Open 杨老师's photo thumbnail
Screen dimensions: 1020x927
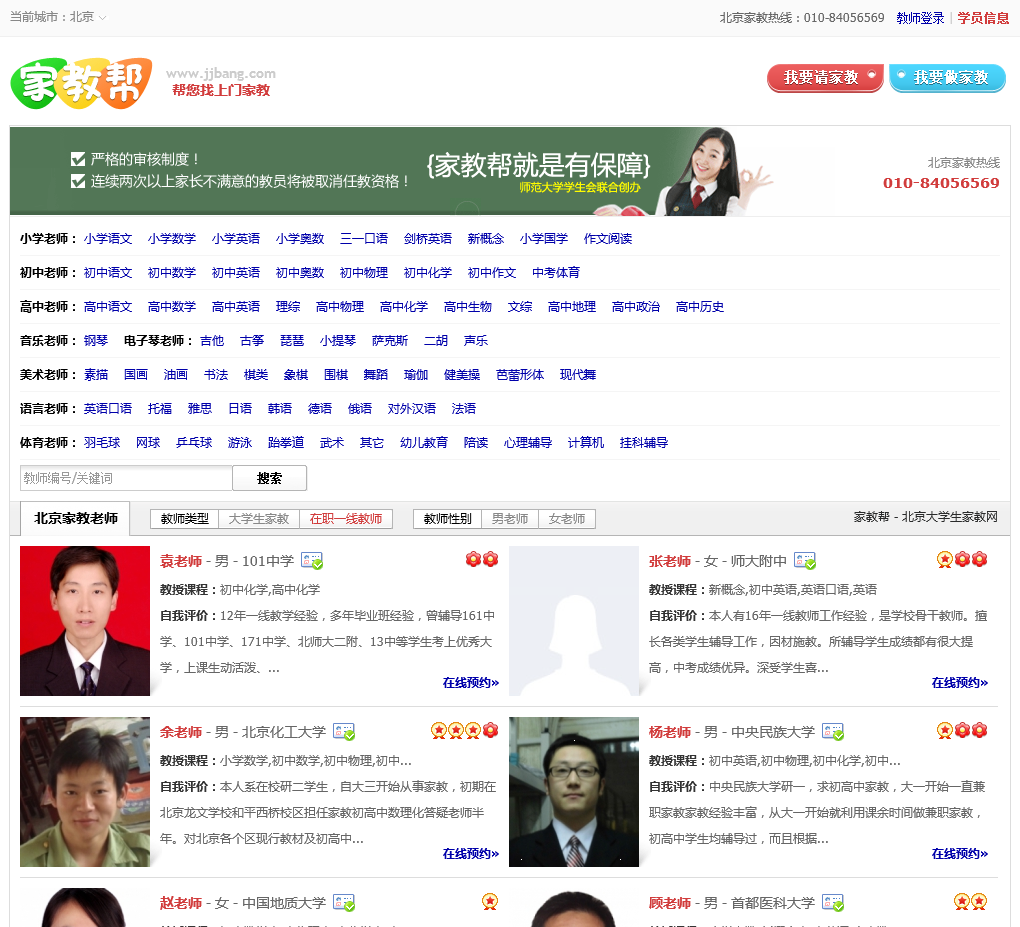pos(574,792)
